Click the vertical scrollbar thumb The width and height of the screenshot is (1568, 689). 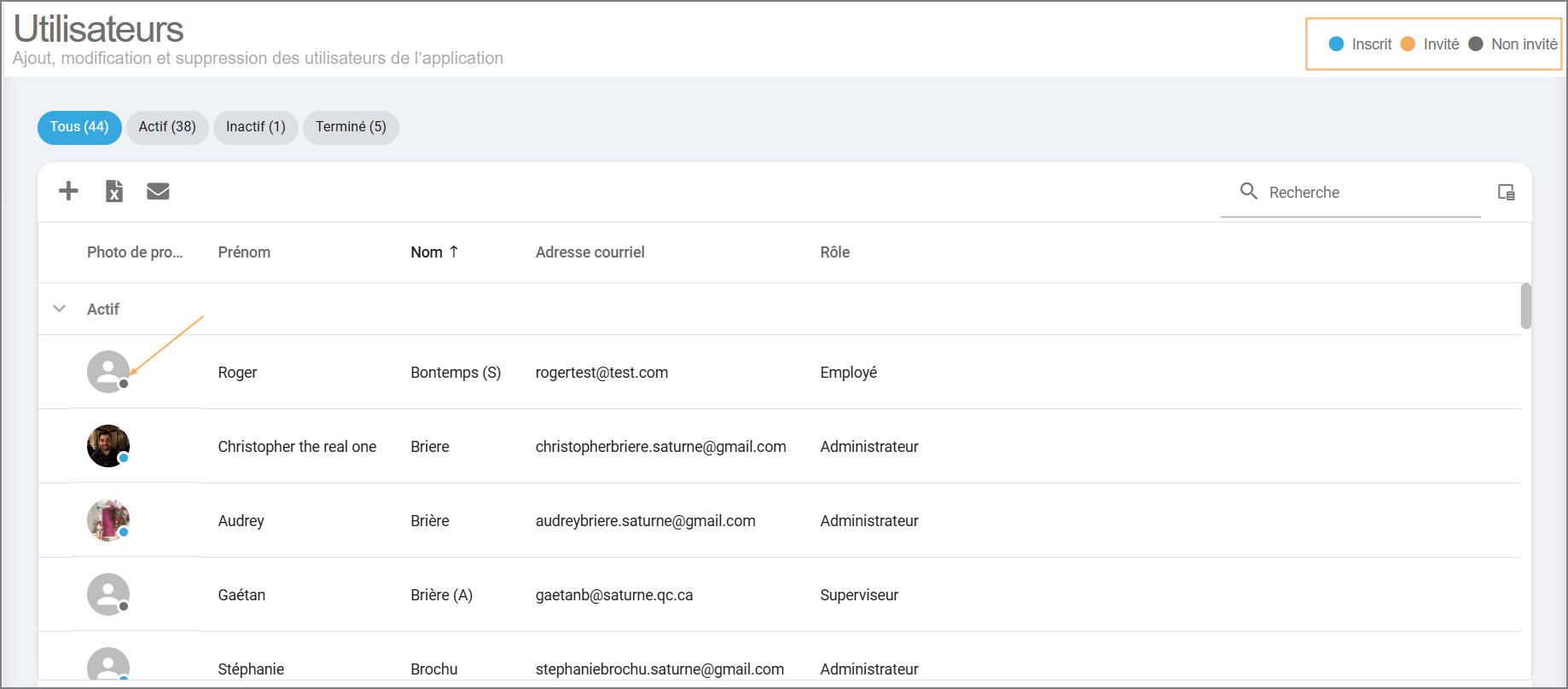click(1525, 305)
